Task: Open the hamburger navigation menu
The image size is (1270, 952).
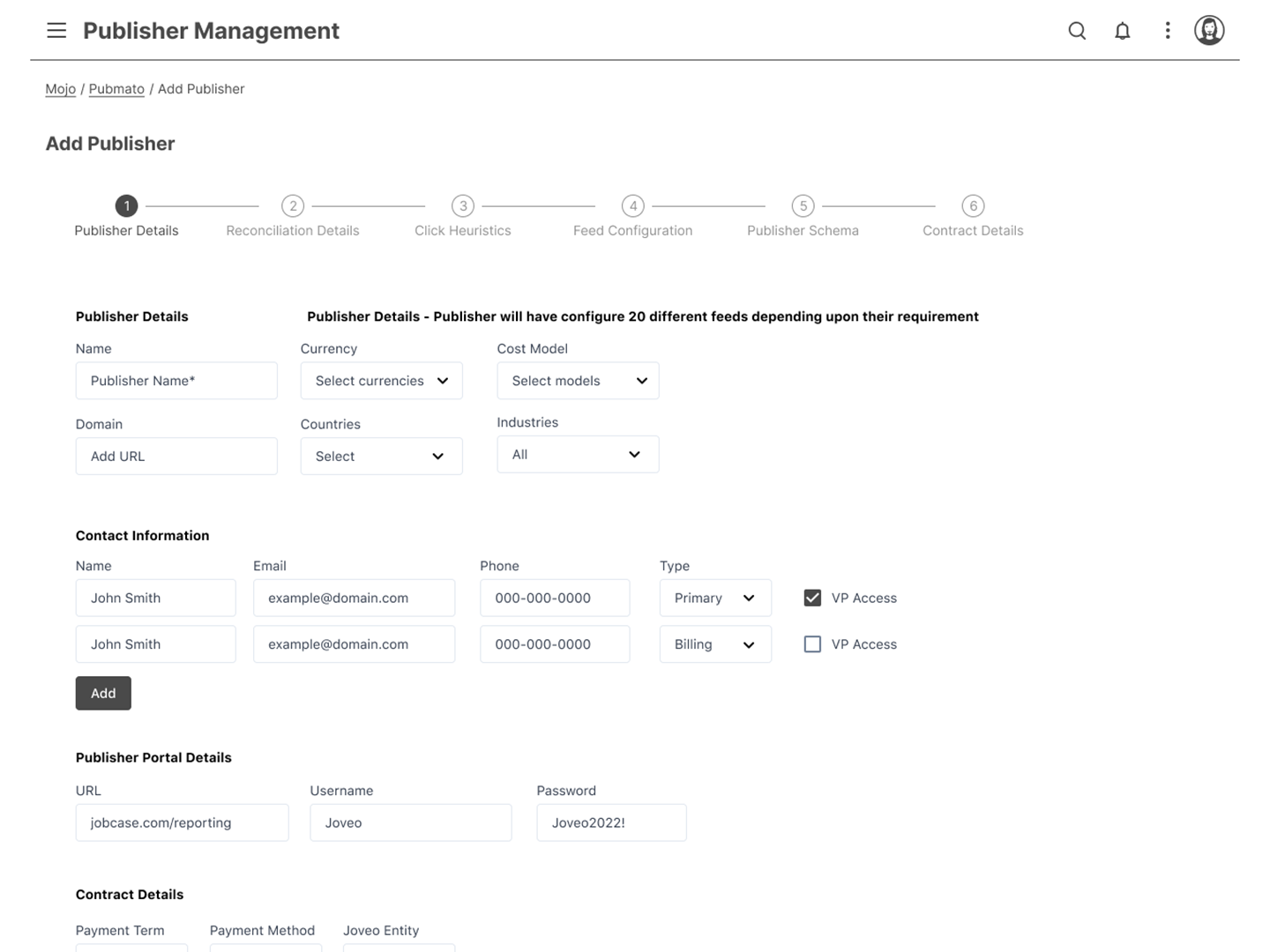Action: [56, 31]
